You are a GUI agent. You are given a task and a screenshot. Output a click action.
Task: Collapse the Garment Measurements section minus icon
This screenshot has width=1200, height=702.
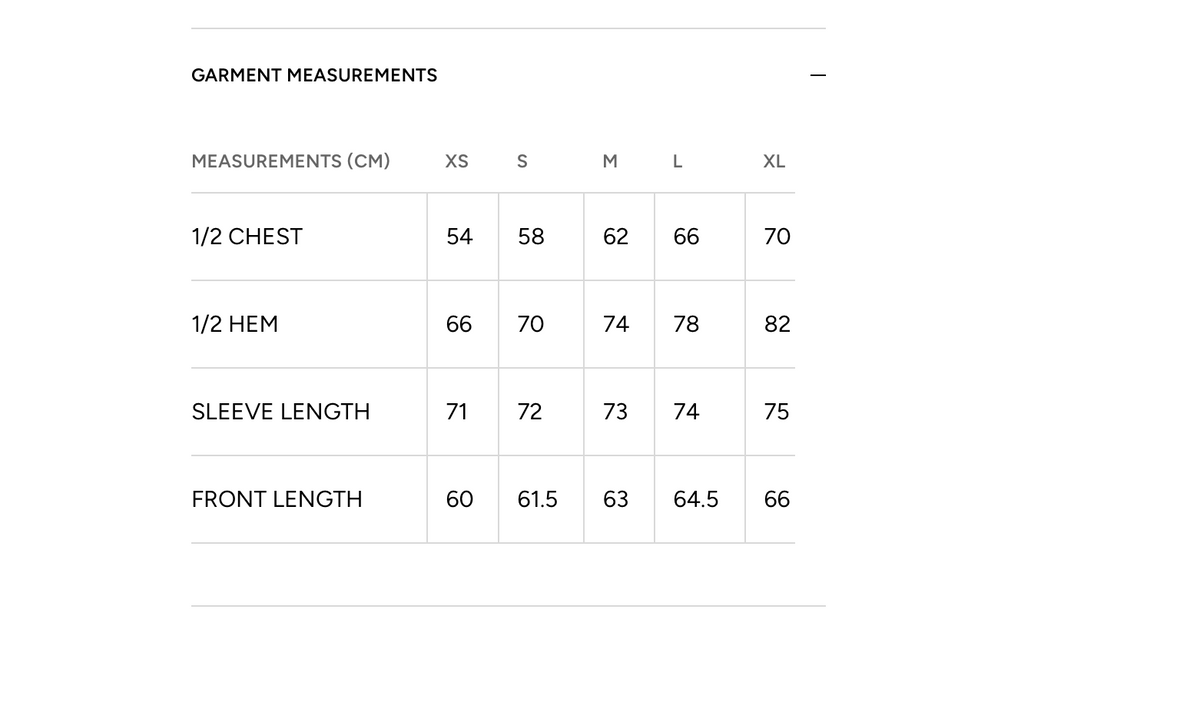(818, 76)
